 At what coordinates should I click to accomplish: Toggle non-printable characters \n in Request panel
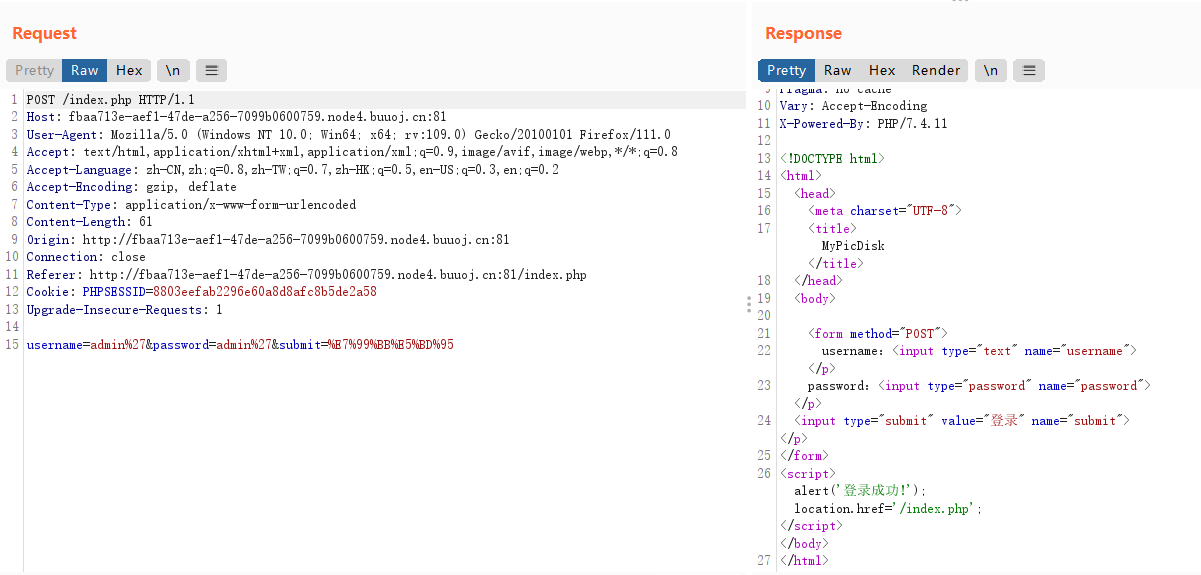pyautogui.click(x=173, y=70)
